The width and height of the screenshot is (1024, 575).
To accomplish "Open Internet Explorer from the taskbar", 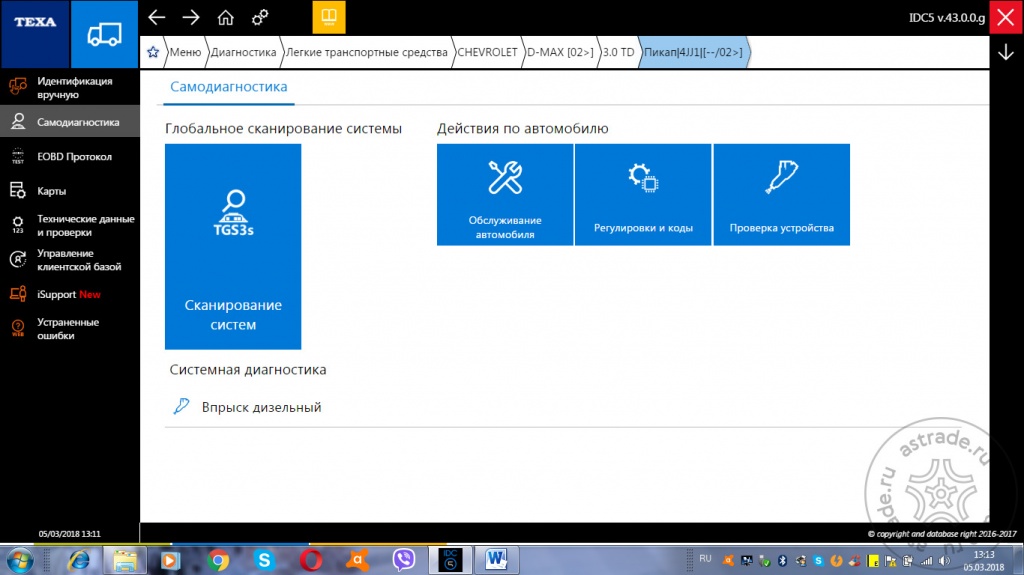I will click(79, 560).
